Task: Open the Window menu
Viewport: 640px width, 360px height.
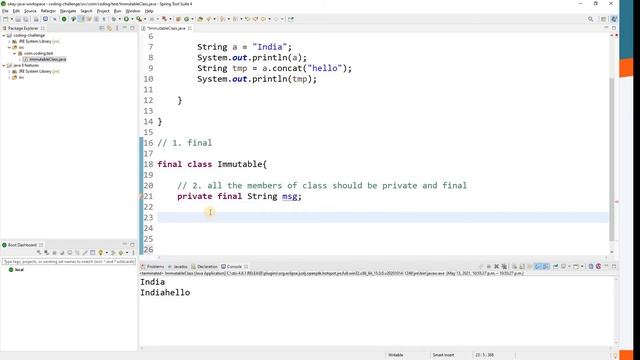Action: click(x=133, y=11)
